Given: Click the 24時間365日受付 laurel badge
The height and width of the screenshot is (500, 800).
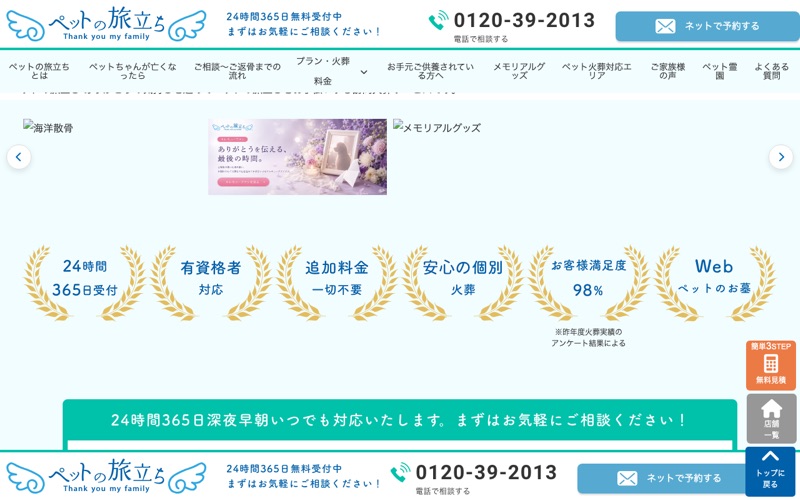Looking at the screenshot, I should [85, 283].
